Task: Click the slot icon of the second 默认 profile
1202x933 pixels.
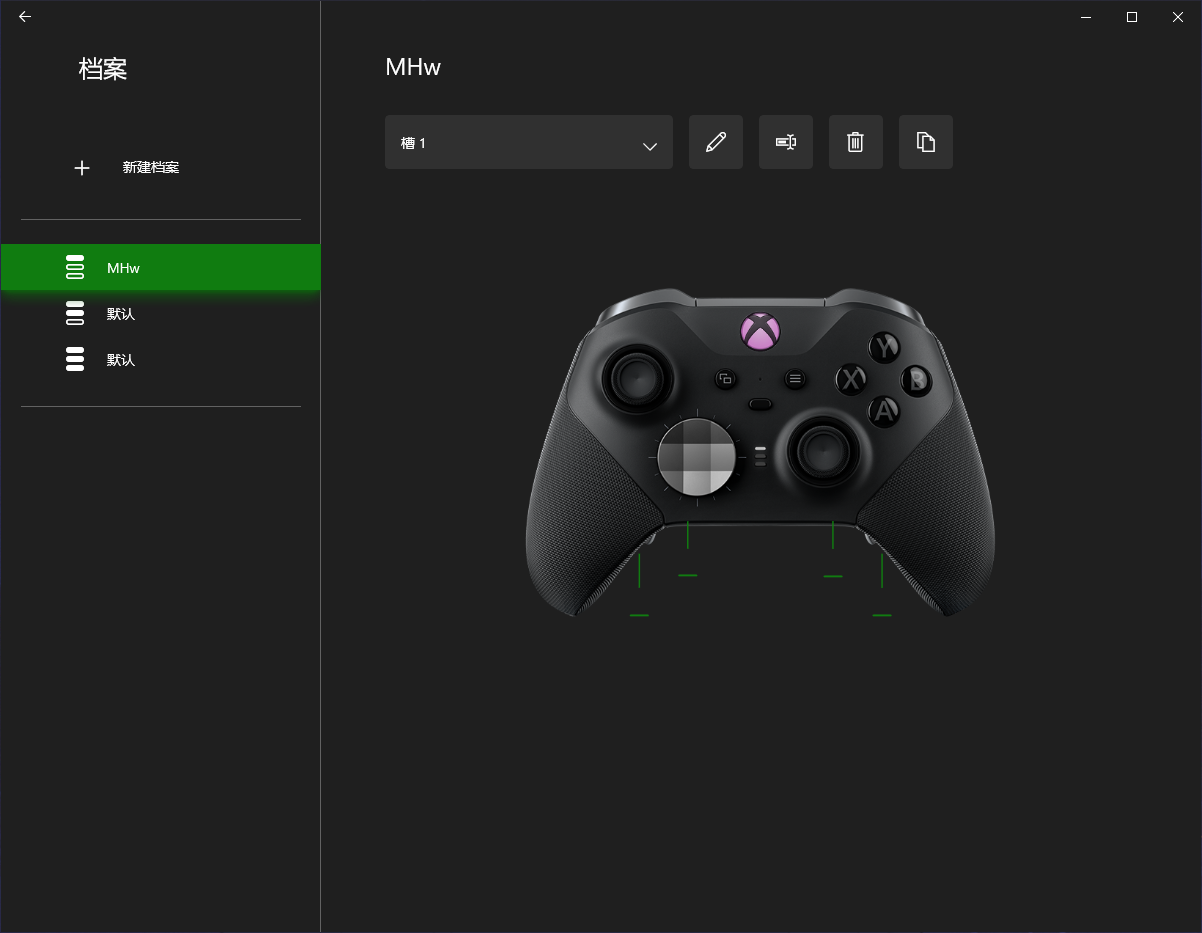Action: click(75, 359)
